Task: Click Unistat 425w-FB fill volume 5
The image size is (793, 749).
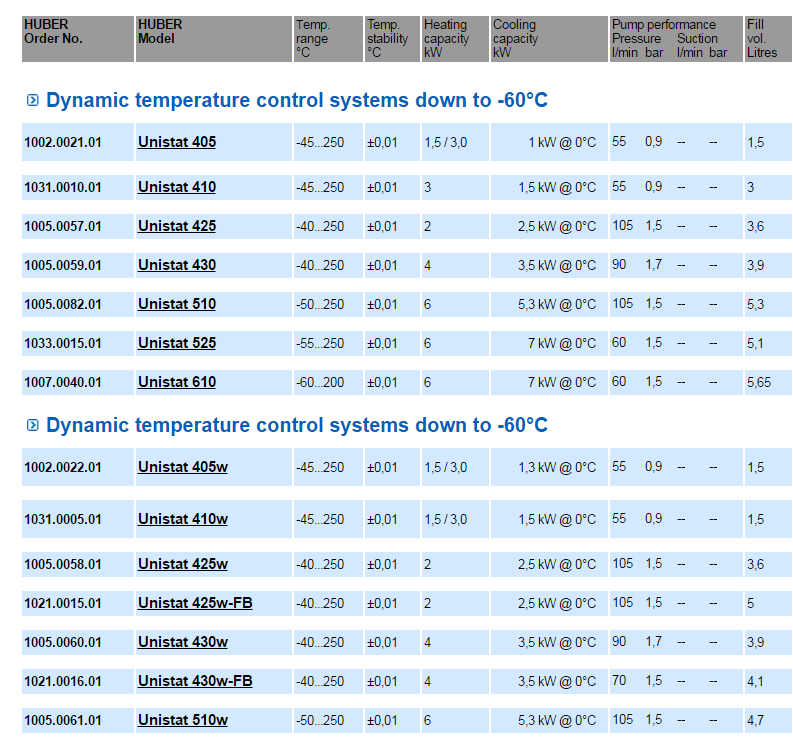Action: pyautogui.click(x=751, y=603)
